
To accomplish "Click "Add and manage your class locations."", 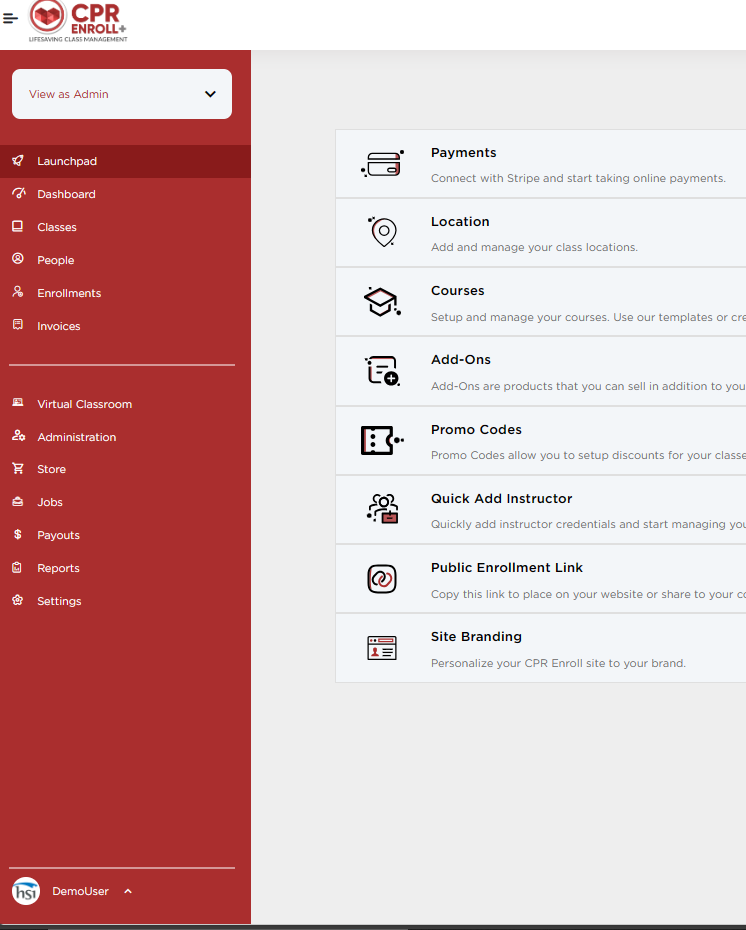I will pos(534,247).
